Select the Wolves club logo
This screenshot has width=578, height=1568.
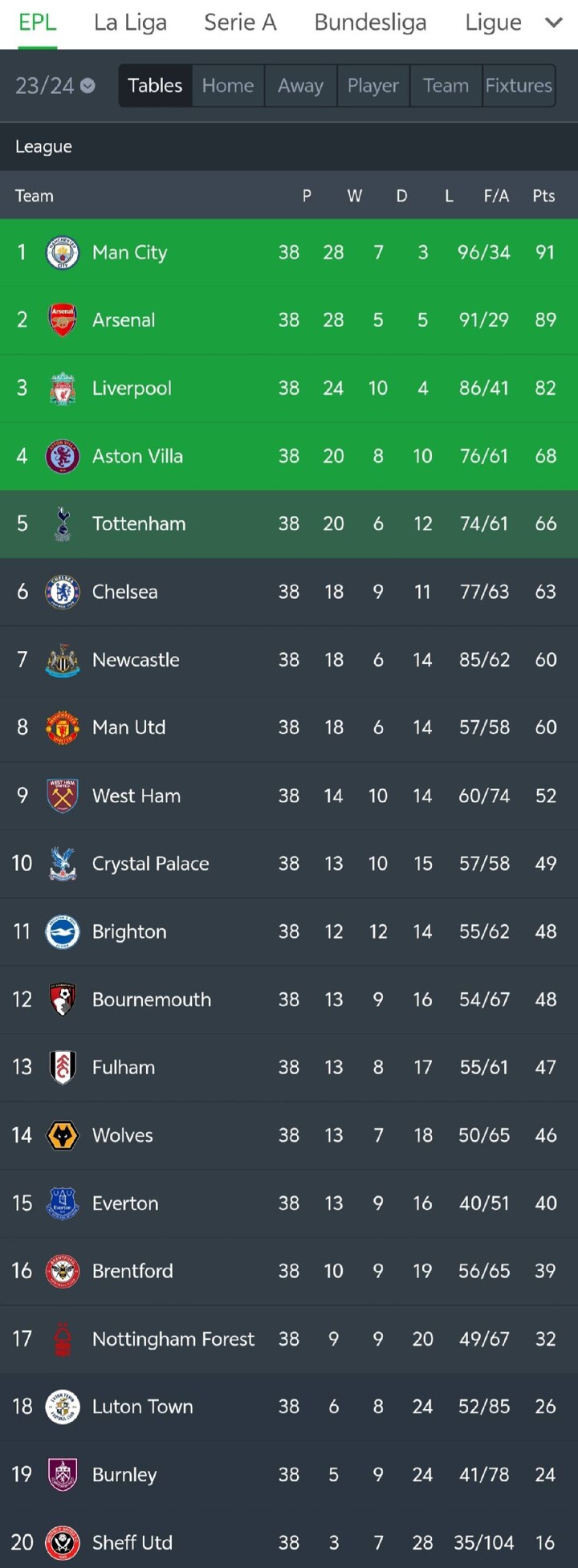click(63, 1136)
